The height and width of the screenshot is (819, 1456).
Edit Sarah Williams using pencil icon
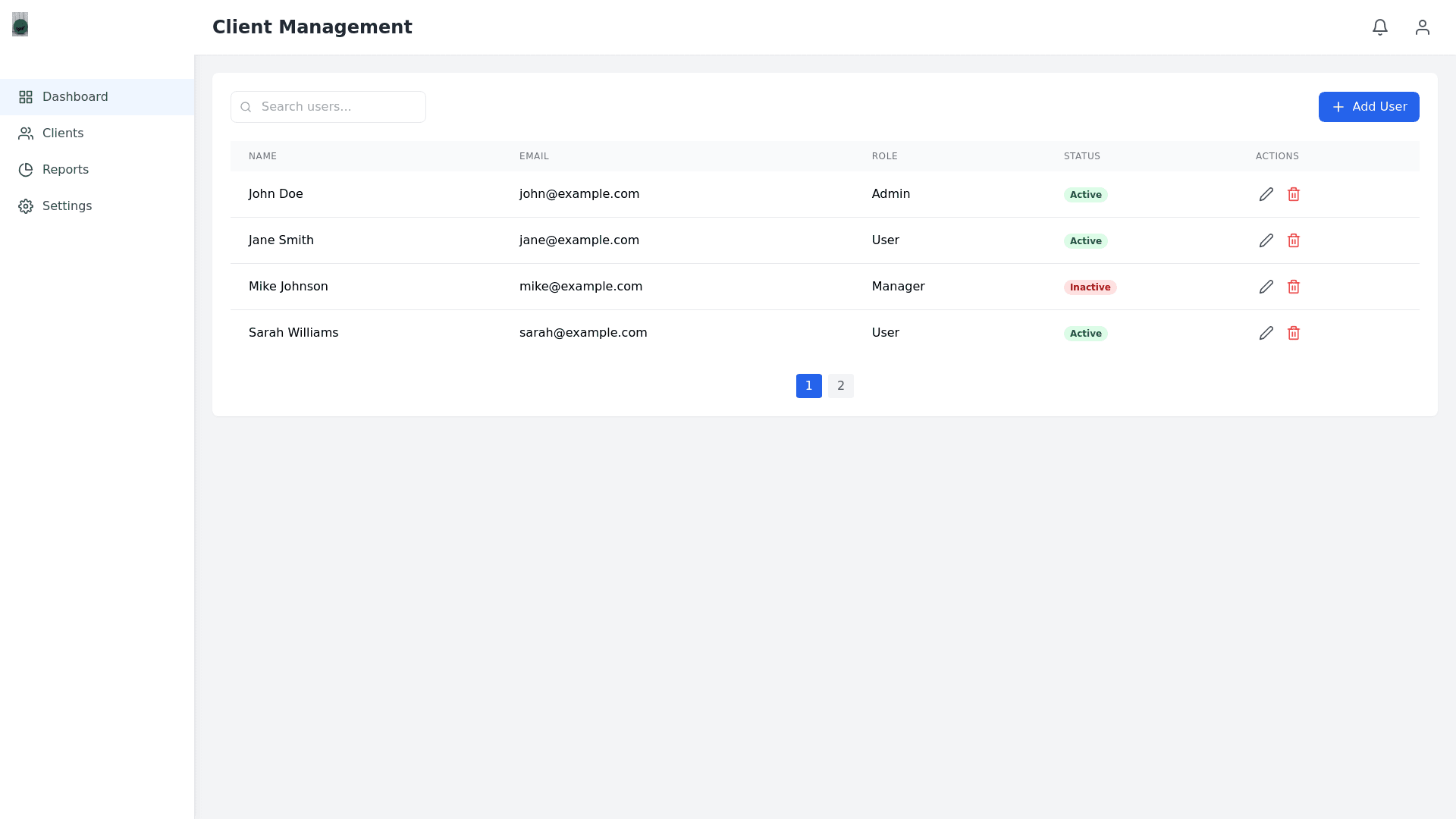(1266, 333)
